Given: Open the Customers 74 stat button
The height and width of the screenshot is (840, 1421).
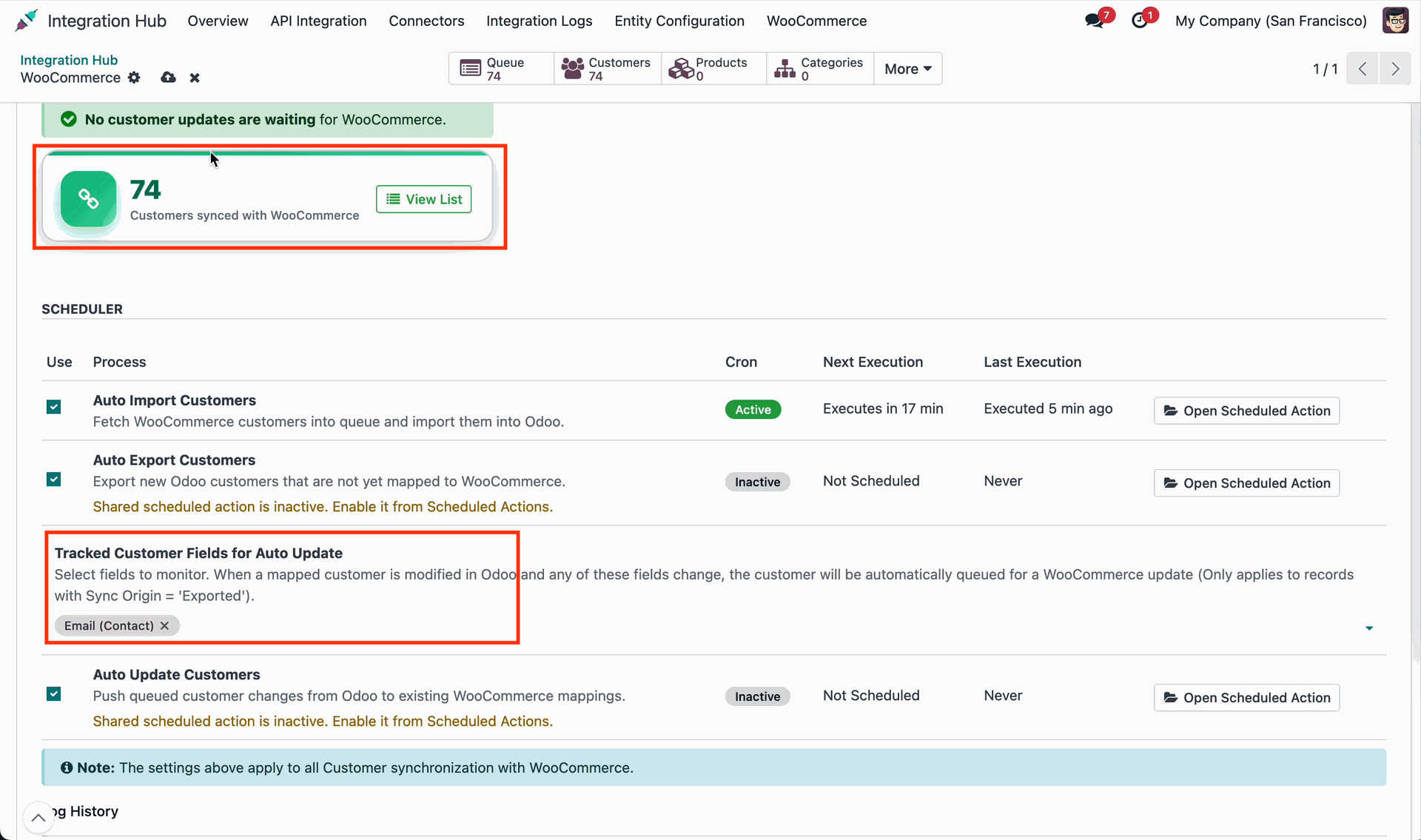Looking at the screenshot, I should click(x=607, y=69).
